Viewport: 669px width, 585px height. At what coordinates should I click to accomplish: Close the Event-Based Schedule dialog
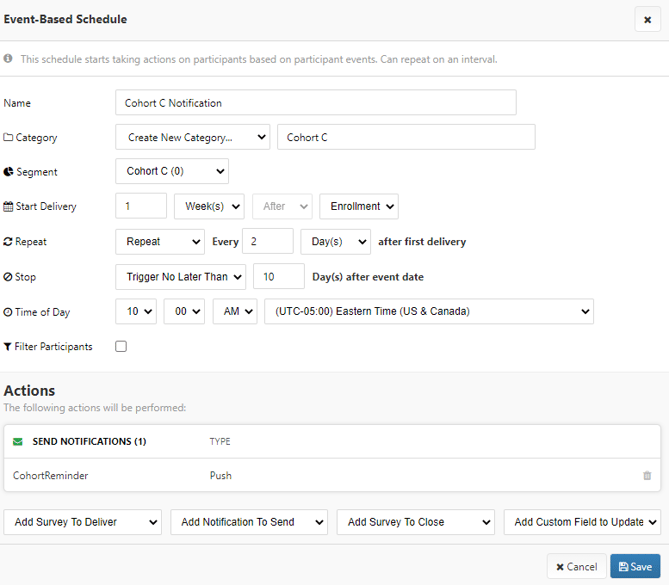pos(647,20)
